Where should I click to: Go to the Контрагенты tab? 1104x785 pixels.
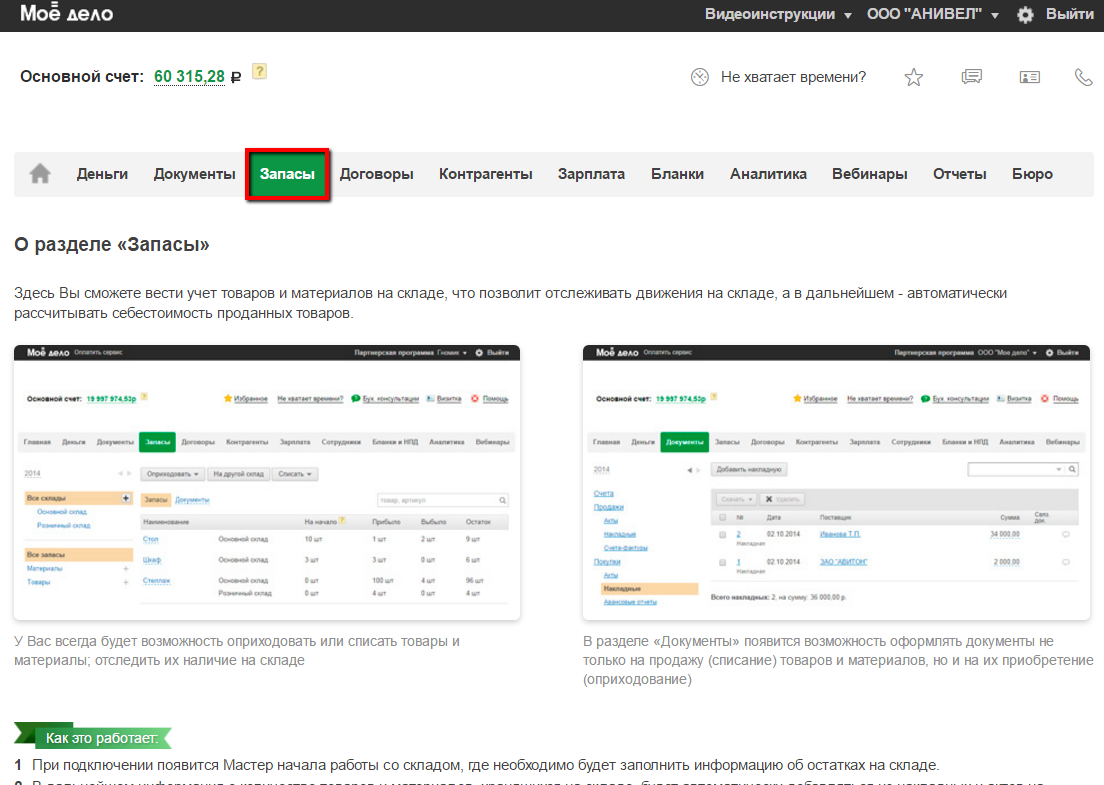tap(486, 174)
